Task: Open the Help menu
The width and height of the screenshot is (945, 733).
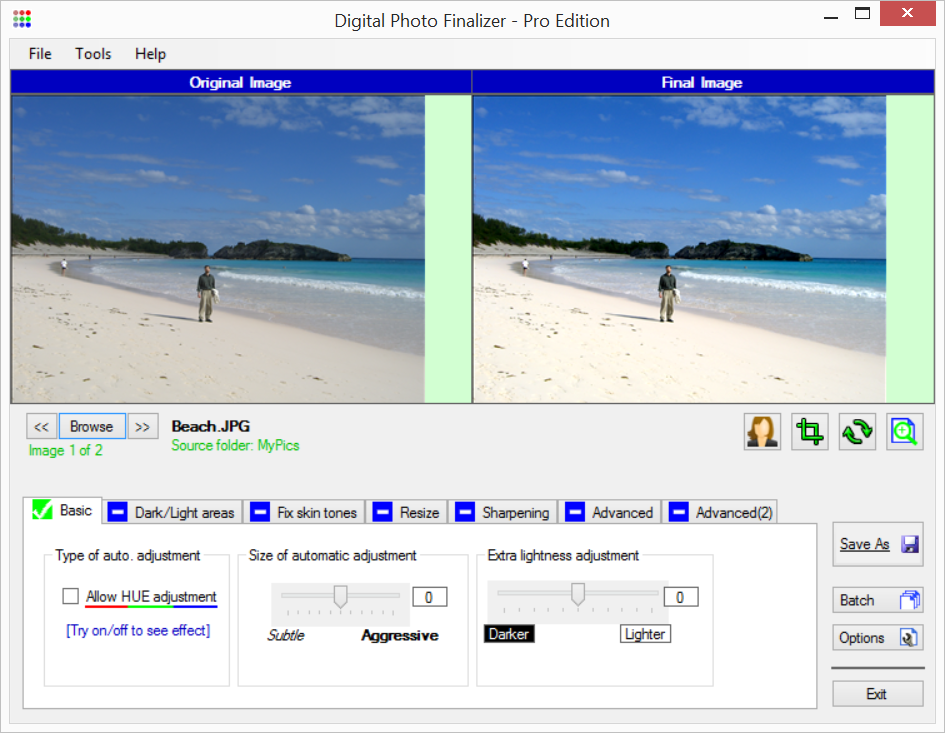Action: (x=150, y=54)
